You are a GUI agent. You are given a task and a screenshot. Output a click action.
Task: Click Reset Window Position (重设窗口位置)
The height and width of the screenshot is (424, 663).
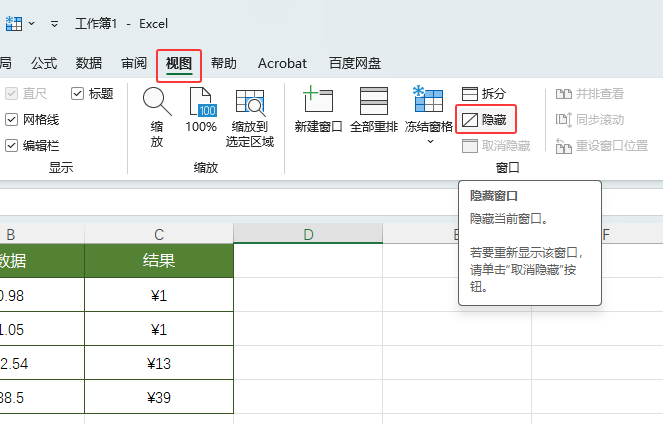(x=602, y=146)
